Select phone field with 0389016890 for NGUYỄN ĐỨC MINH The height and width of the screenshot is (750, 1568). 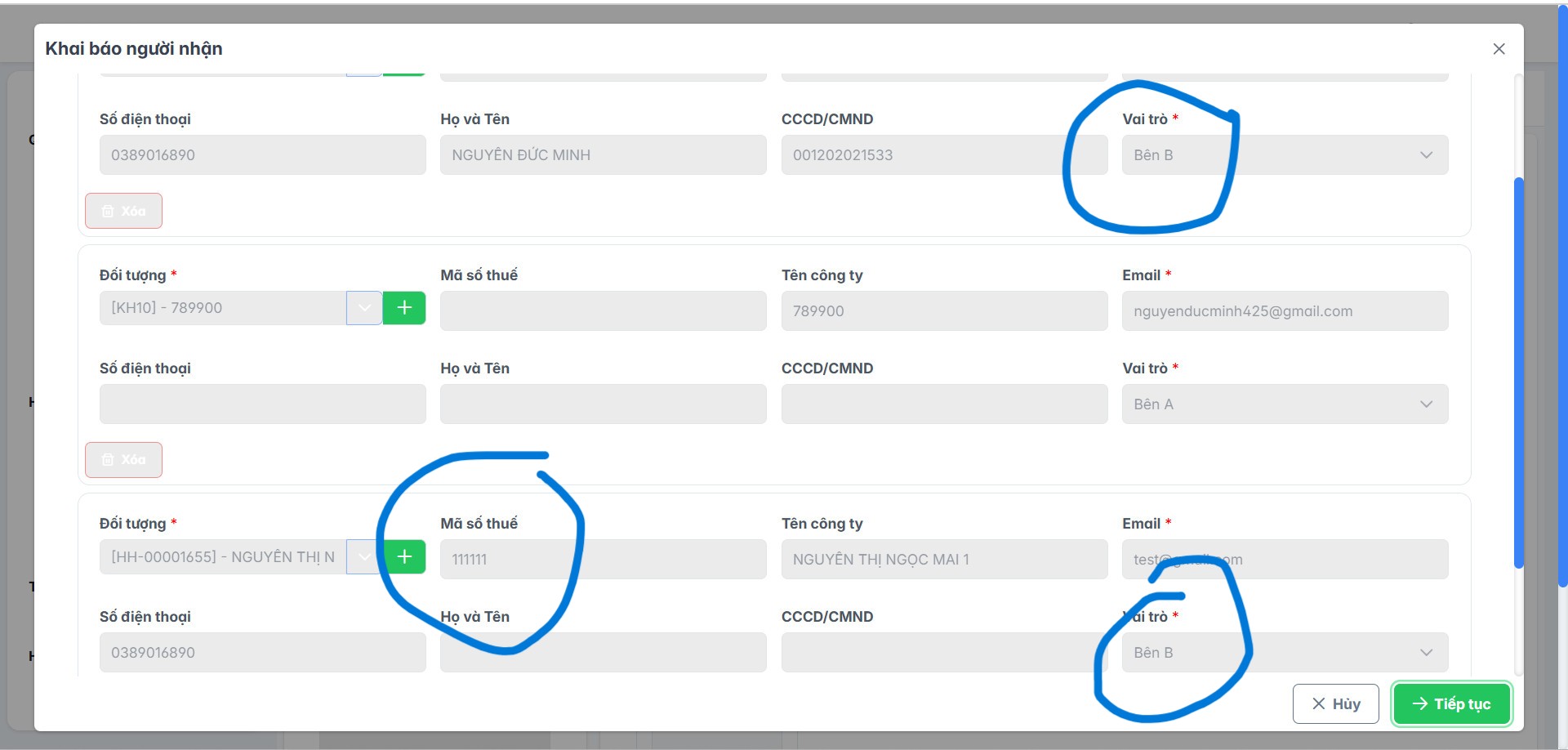[263, 155]
